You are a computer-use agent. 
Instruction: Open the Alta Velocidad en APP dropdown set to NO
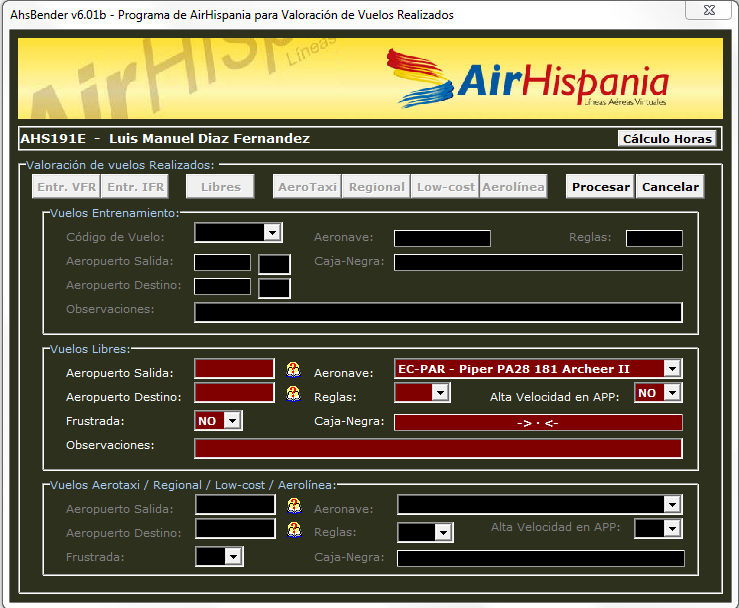(672, 393)
